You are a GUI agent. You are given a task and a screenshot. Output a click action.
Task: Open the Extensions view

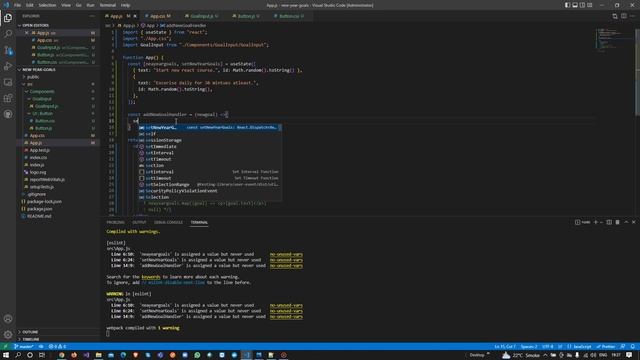click(x=8, y=98)
